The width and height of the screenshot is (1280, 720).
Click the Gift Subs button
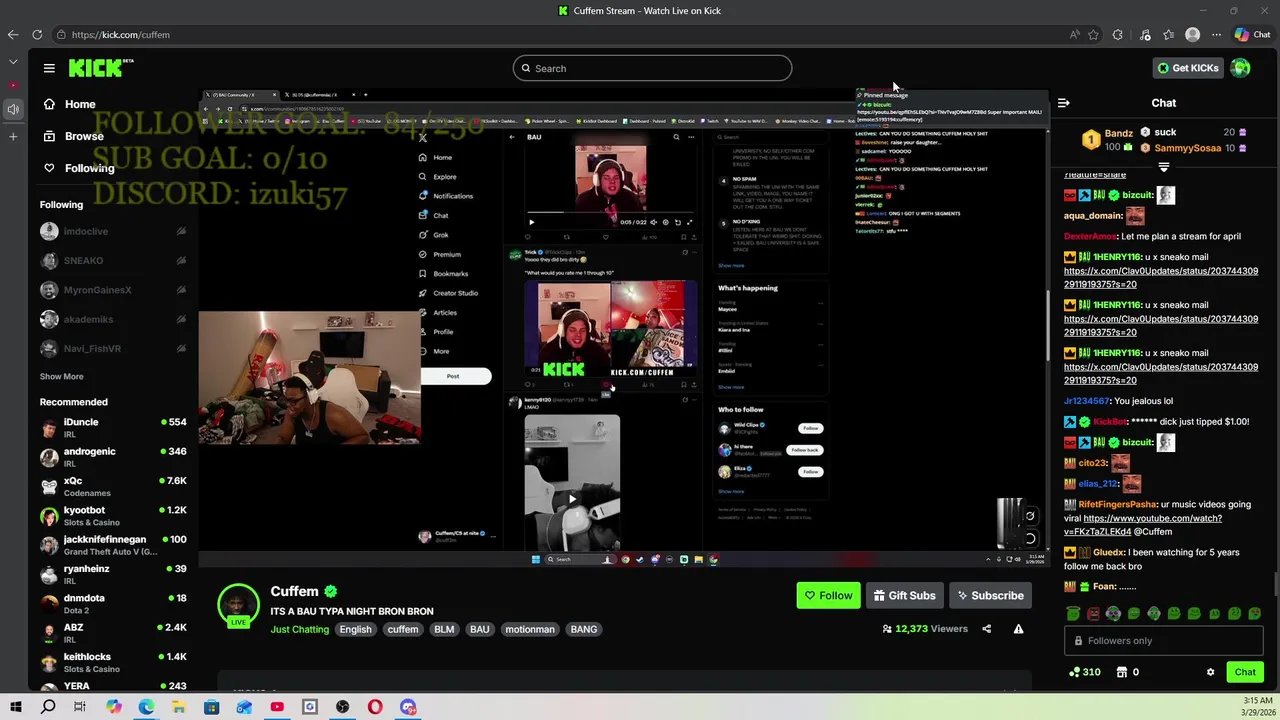click(x=904, y=595)
